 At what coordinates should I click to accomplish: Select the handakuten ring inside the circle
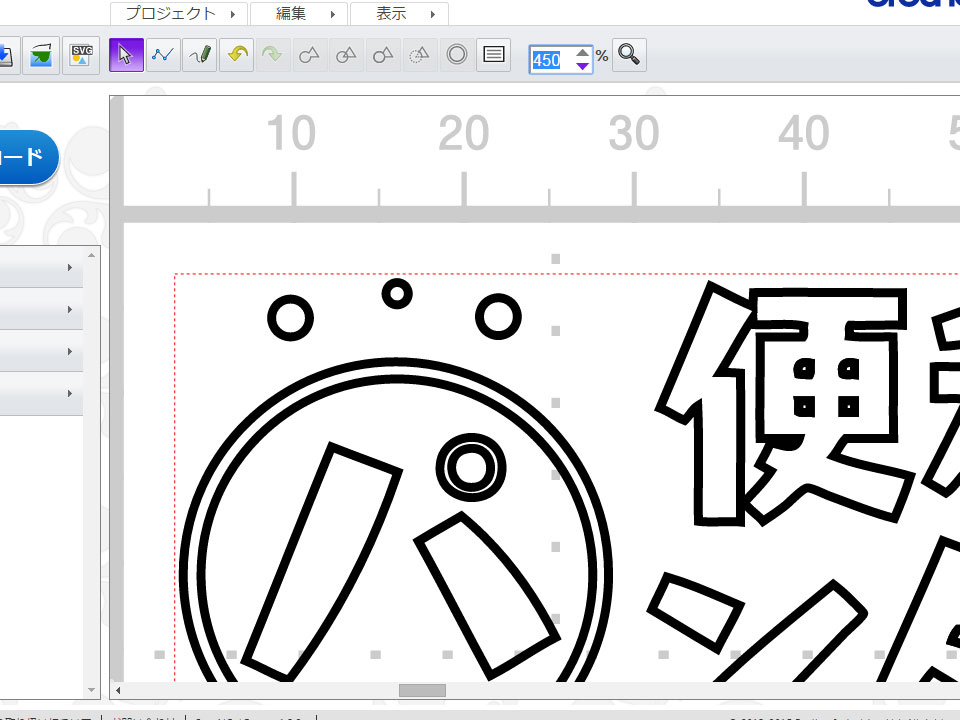pos(471,468)
